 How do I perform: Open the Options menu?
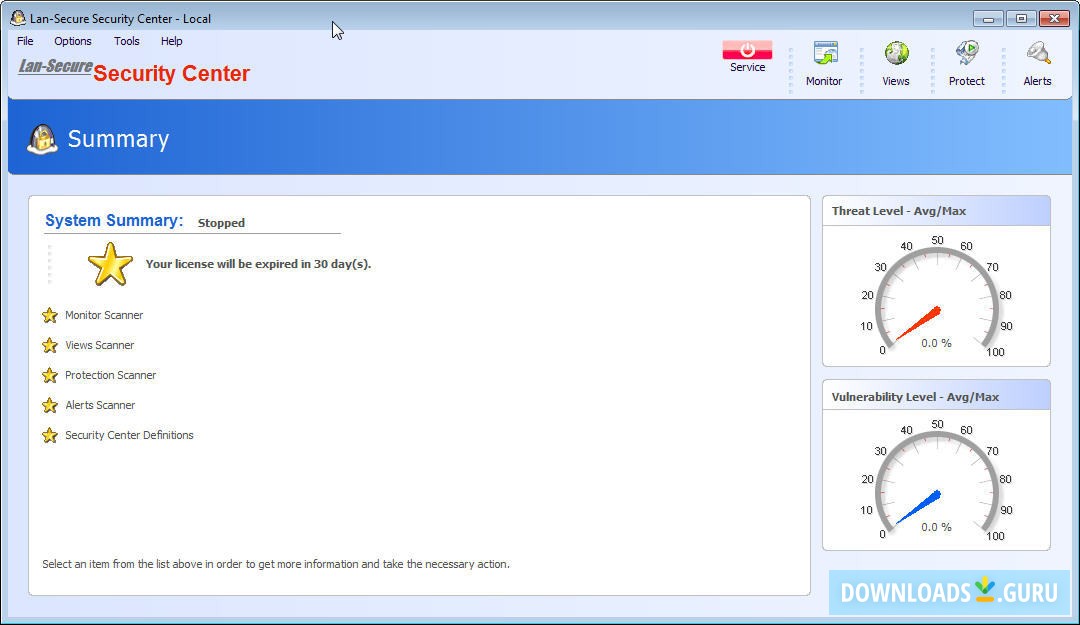click(x=73, y=41)
